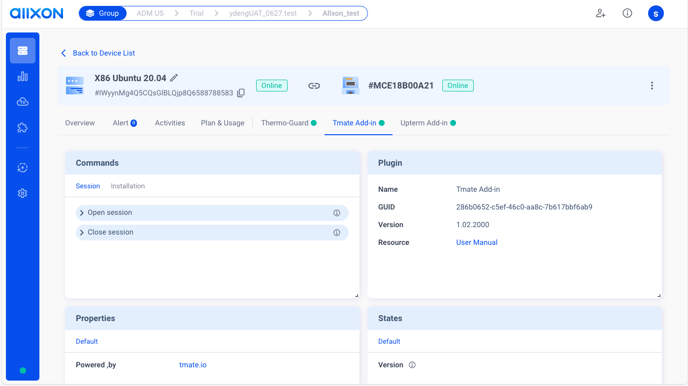Show info for Open session command
688x386 pixels.
pyautogui.click(x=337, y=213)
